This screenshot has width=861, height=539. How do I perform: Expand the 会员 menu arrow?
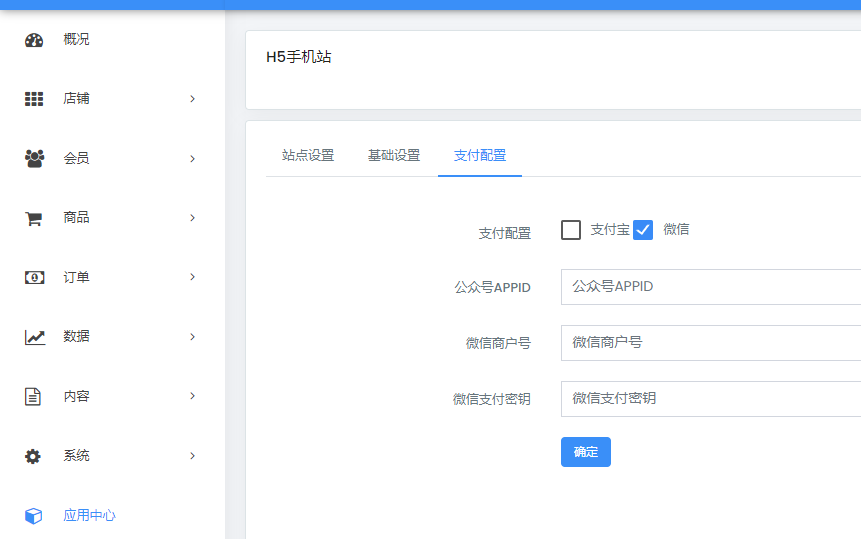coord(192,159)
